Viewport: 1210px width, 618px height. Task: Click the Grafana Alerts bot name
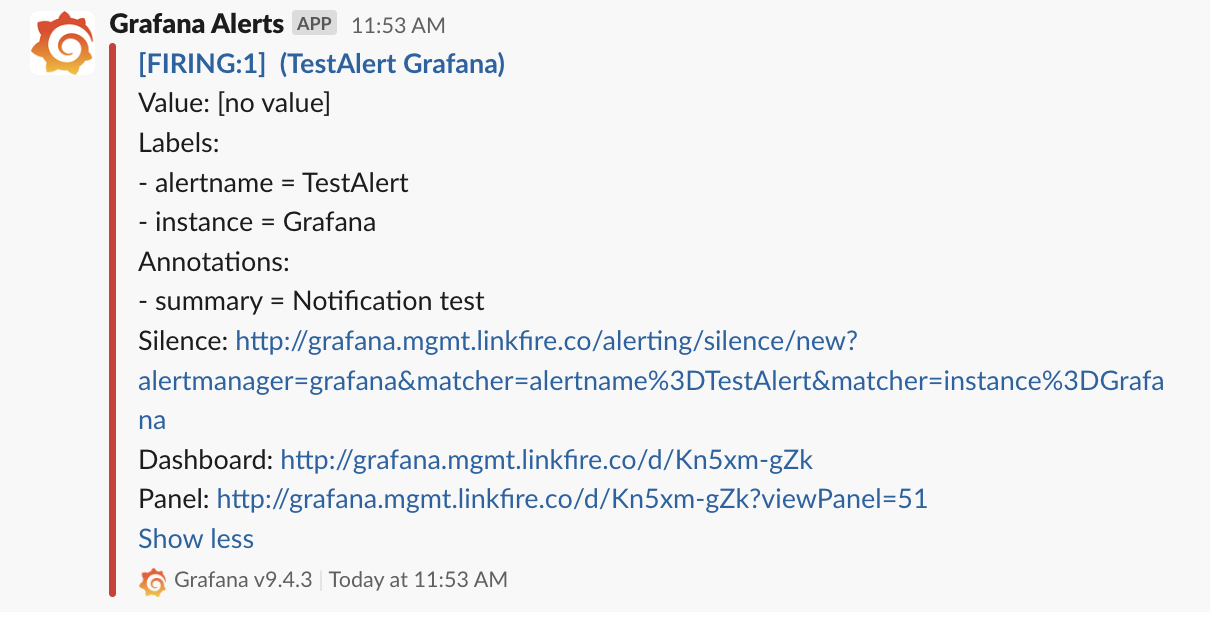[x=199, y=22]
